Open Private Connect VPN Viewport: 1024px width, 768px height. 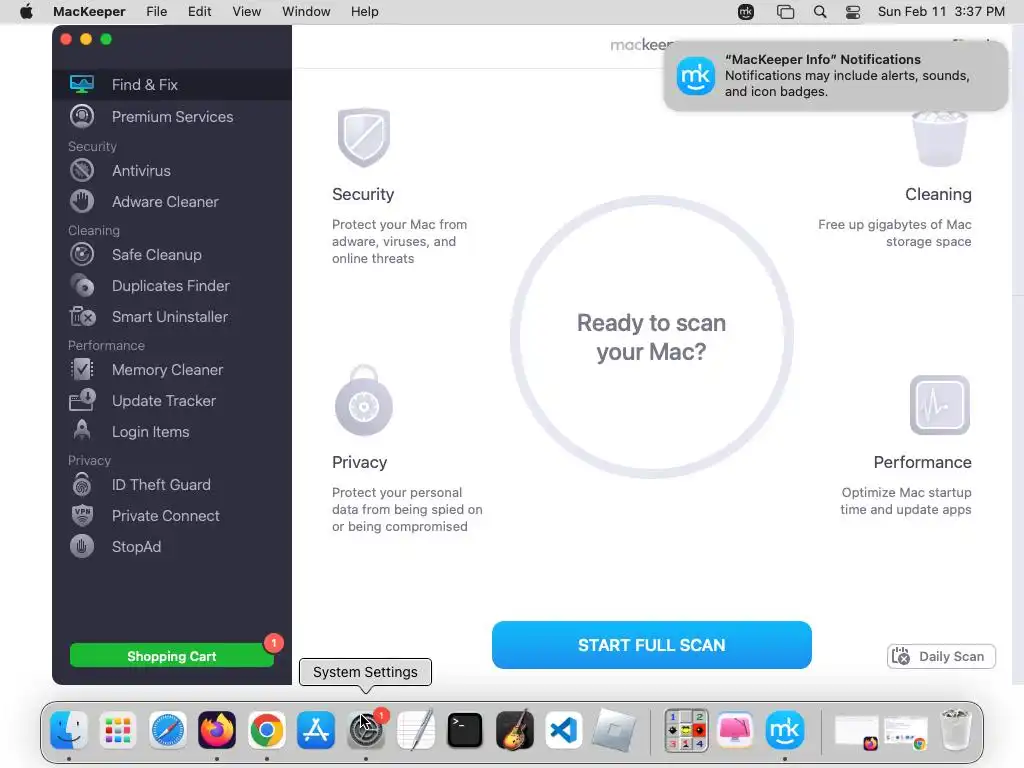coord(172,515)
